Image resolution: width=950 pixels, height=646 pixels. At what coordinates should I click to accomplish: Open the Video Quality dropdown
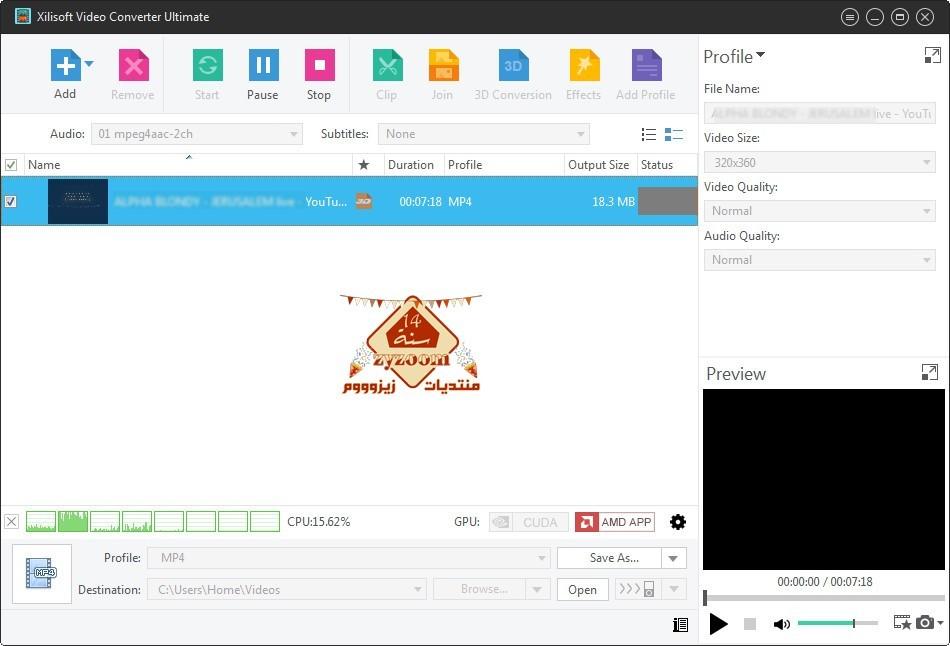coord(820,211)
